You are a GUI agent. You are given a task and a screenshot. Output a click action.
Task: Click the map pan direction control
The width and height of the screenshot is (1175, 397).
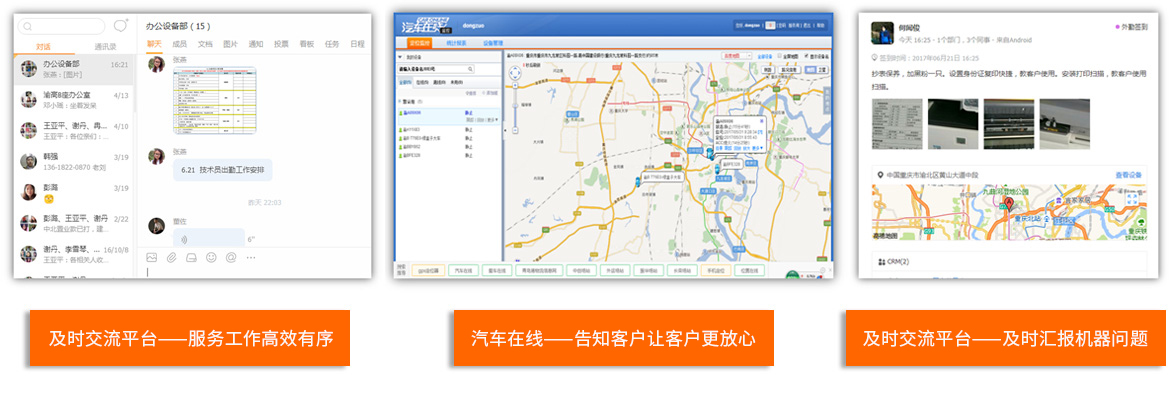[514, 74]
